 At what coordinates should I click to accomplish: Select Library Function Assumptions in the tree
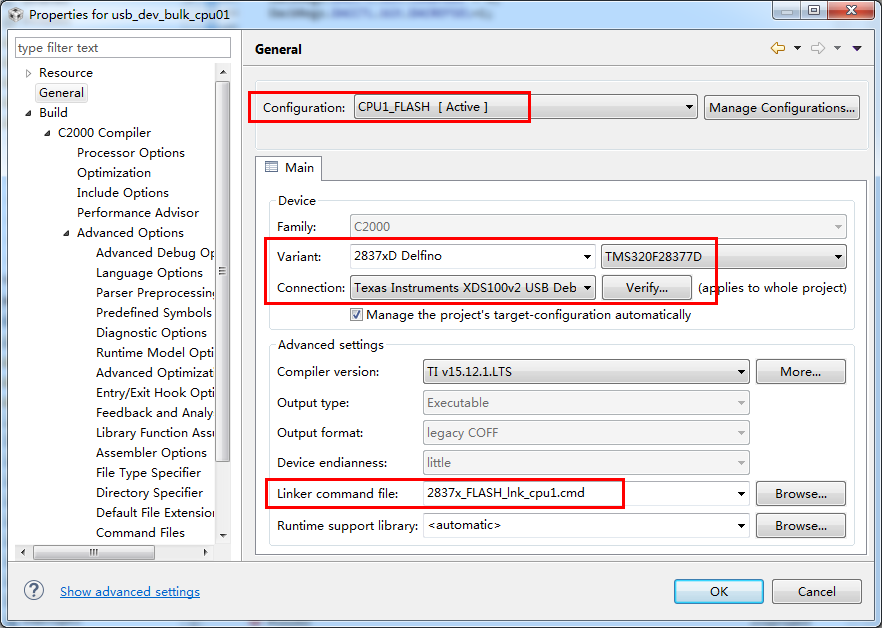(155, 432)
